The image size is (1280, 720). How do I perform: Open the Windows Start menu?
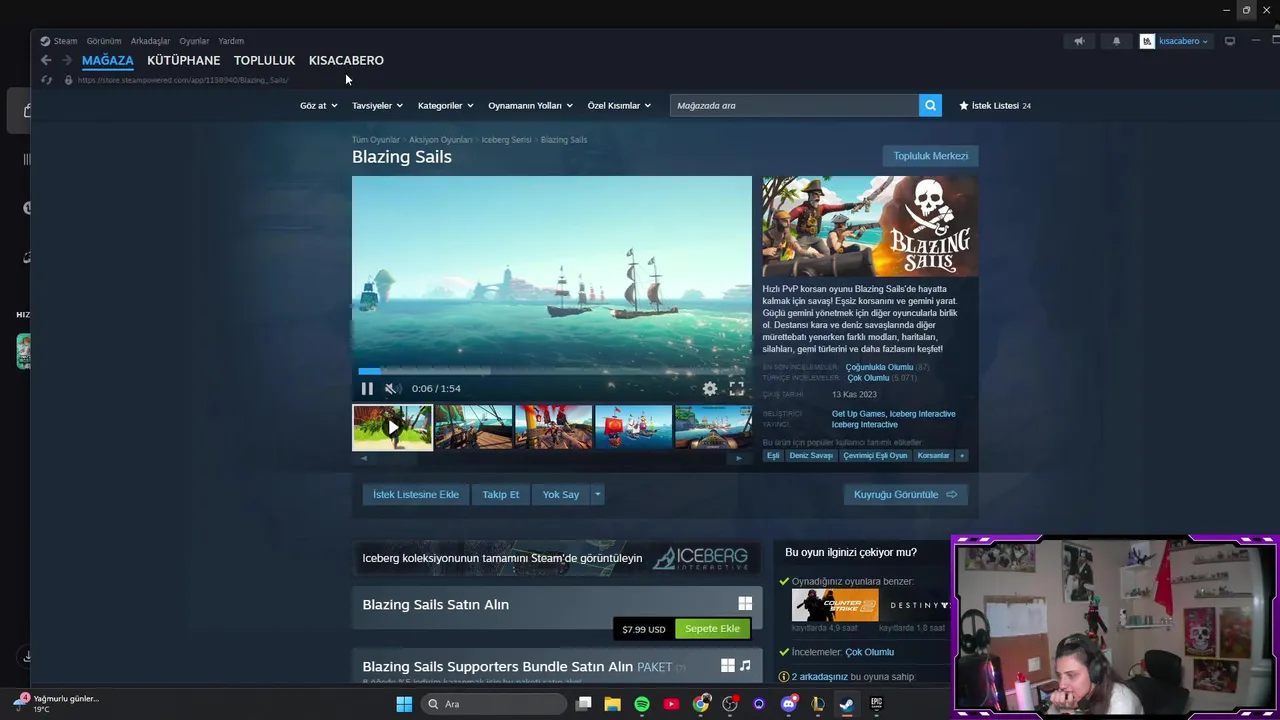[x=404, y=704]
